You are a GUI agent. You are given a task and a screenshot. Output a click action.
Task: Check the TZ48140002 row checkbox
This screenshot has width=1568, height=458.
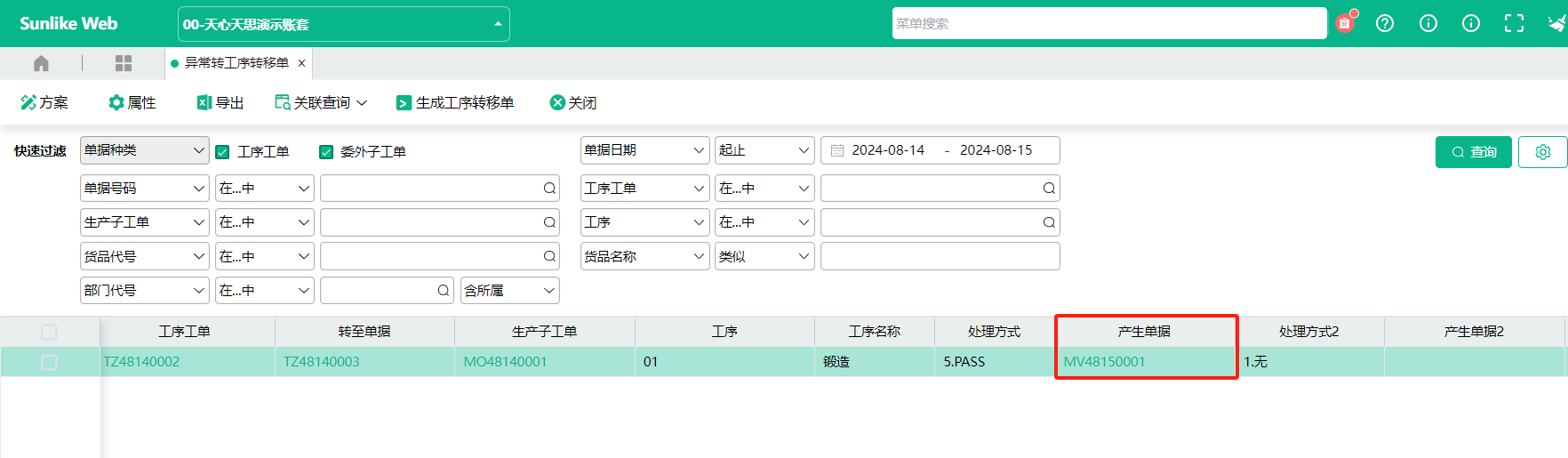(49, 362)
